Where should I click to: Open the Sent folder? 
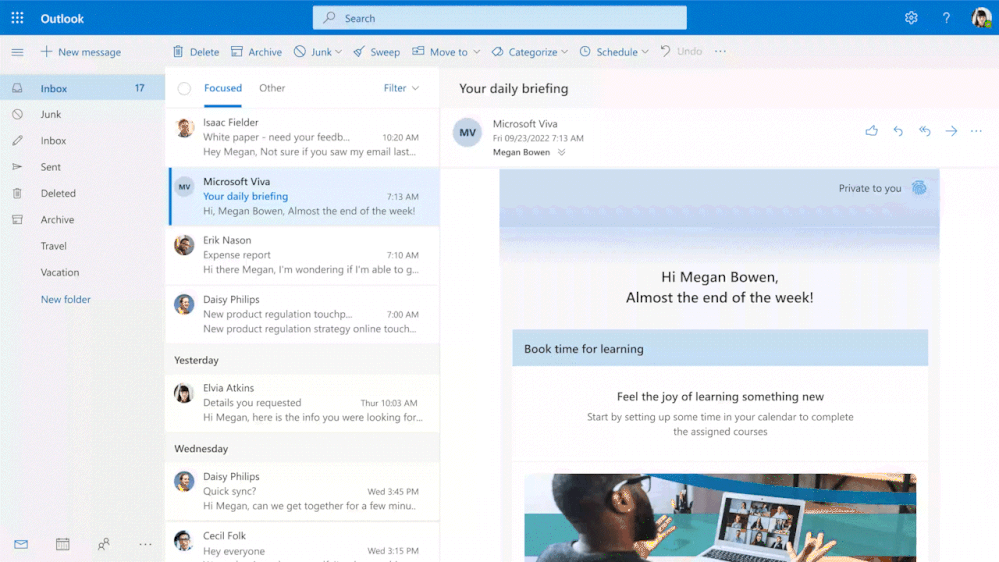coord(51,167)
